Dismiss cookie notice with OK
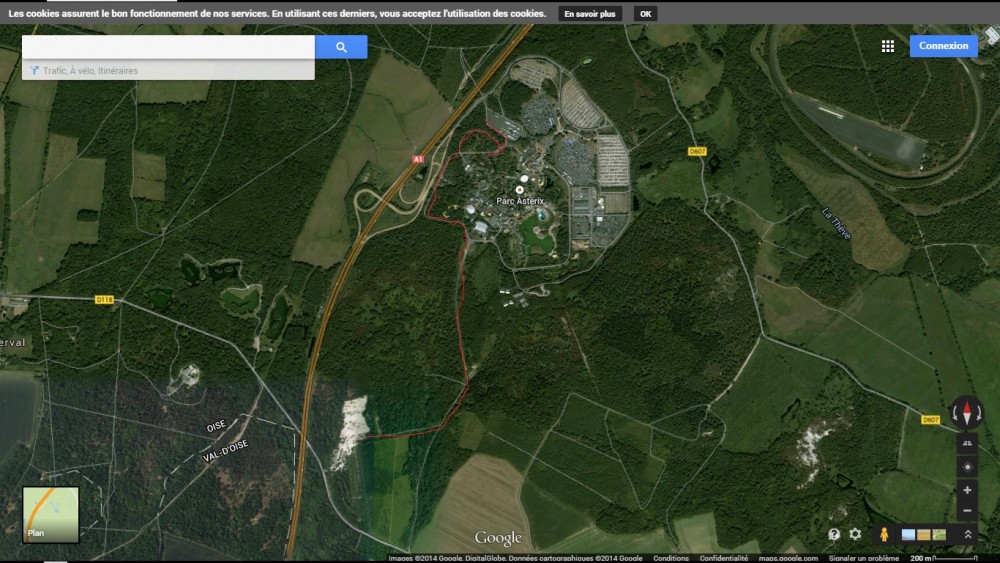The width and height of the screenshot is (1000, 563). [x=645, y=13]
